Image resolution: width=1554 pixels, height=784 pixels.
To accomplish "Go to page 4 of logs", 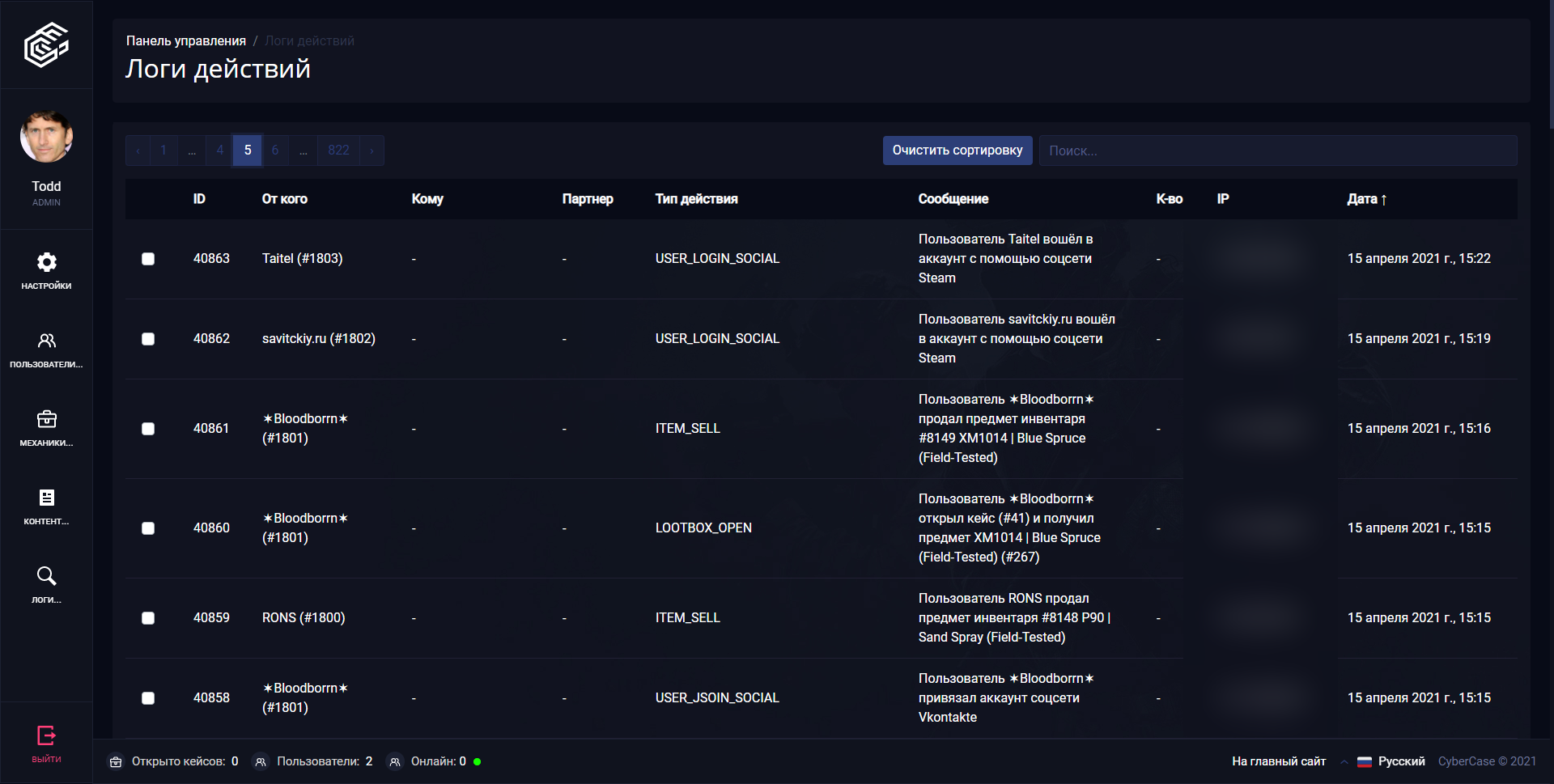I will click(x=219, y=150).
